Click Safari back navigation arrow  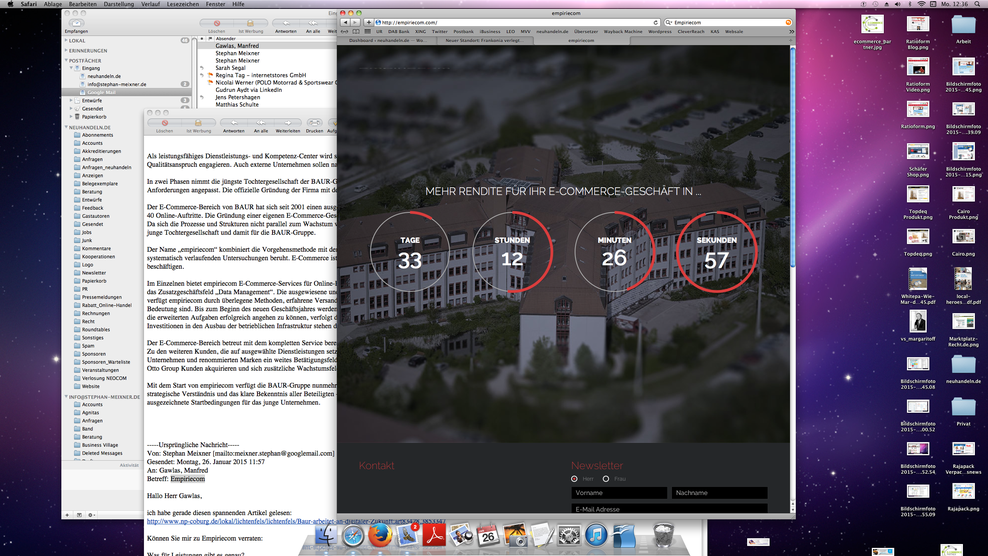click(345, 22)
